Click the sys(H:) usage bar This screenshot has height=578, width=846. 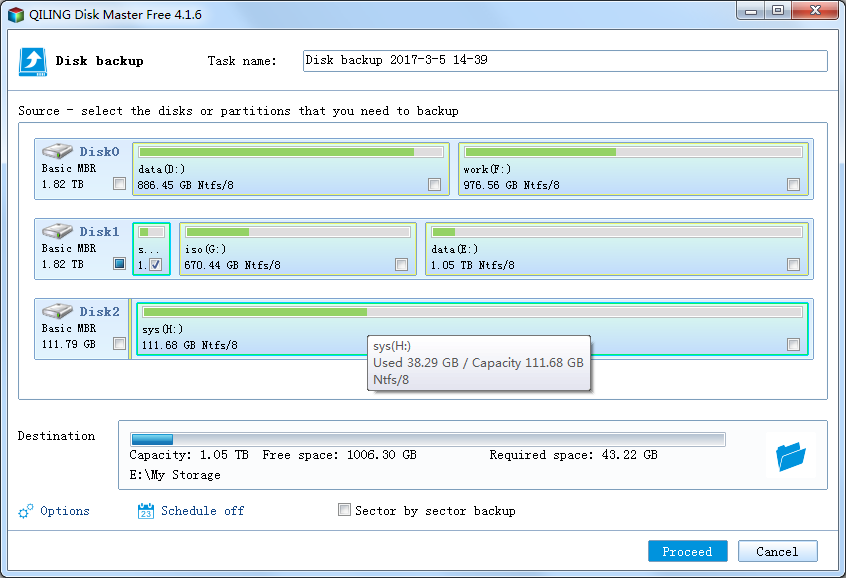pos(472,312)
